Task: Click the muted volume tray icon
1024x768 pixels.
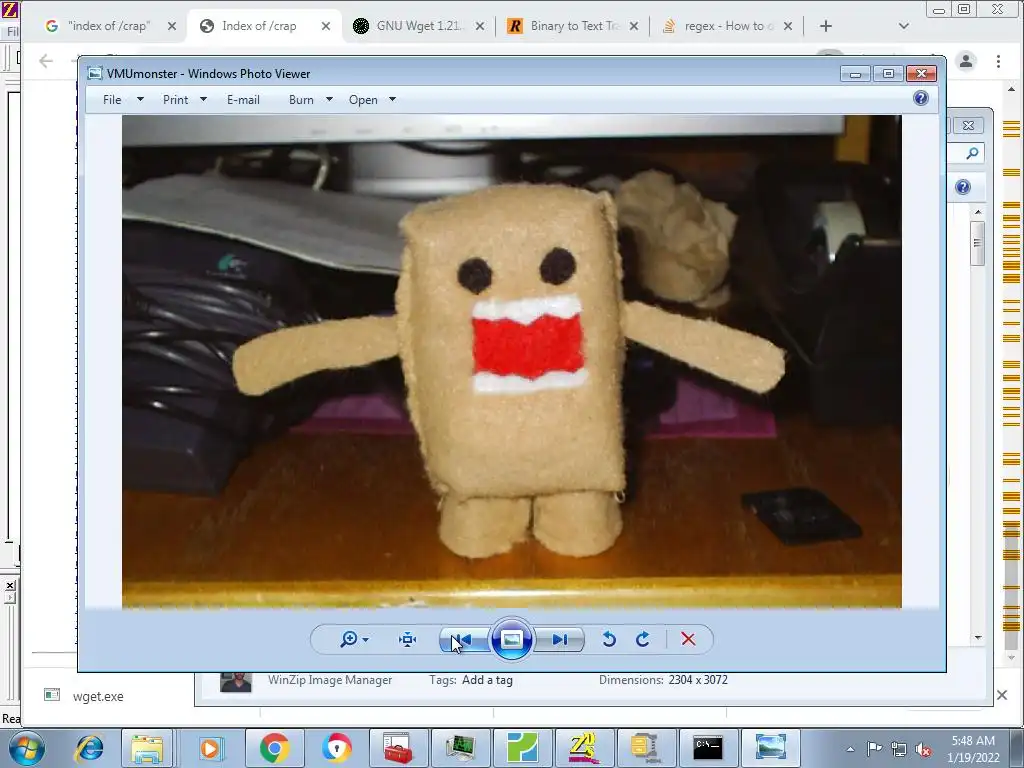Action: point(923,749)
